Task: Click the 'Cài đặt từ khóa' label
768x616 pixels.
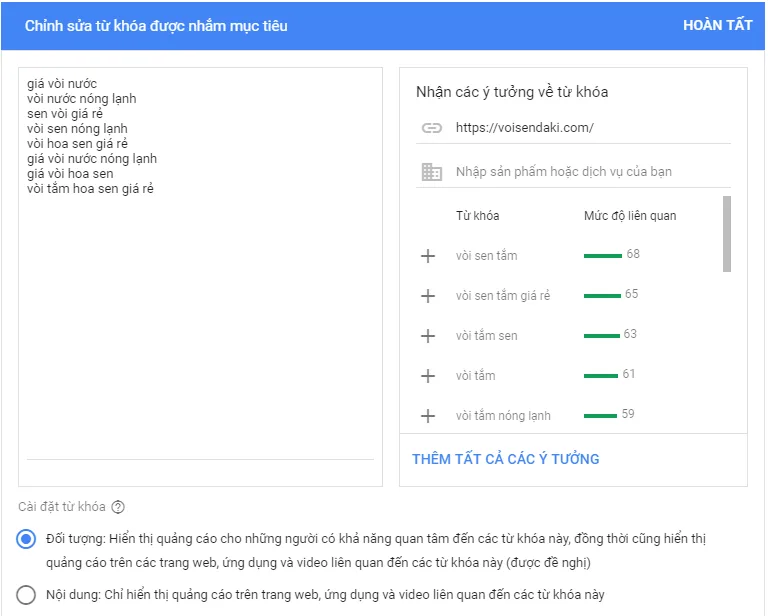Action: click(62, 507)
